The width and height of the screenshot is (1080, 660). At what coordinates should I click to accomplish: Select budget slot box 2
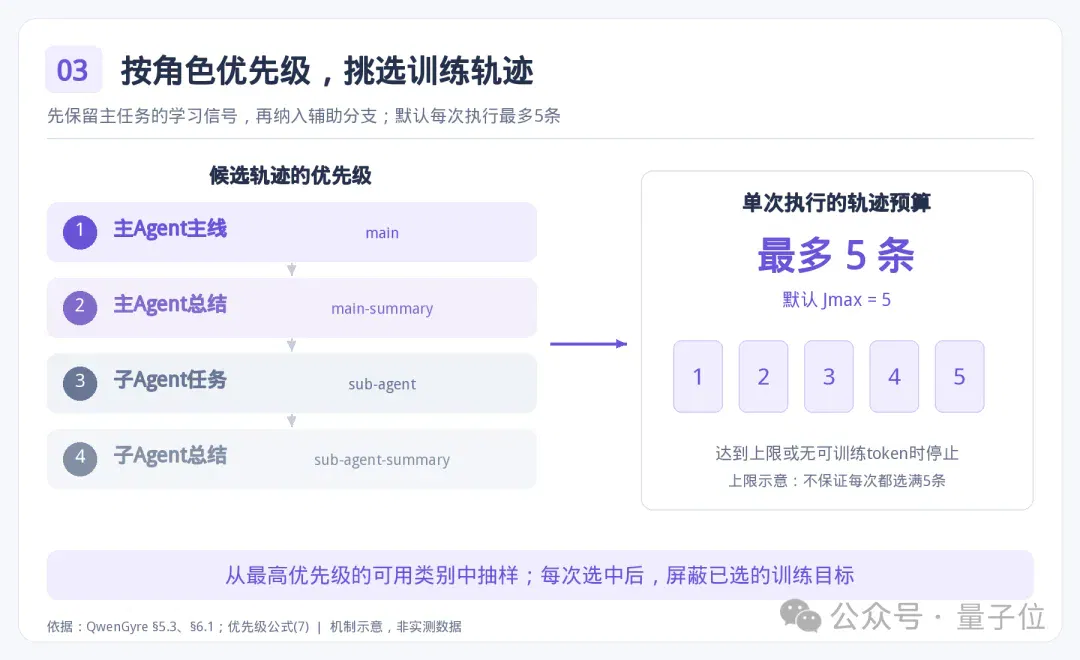[x=763, y=376]
